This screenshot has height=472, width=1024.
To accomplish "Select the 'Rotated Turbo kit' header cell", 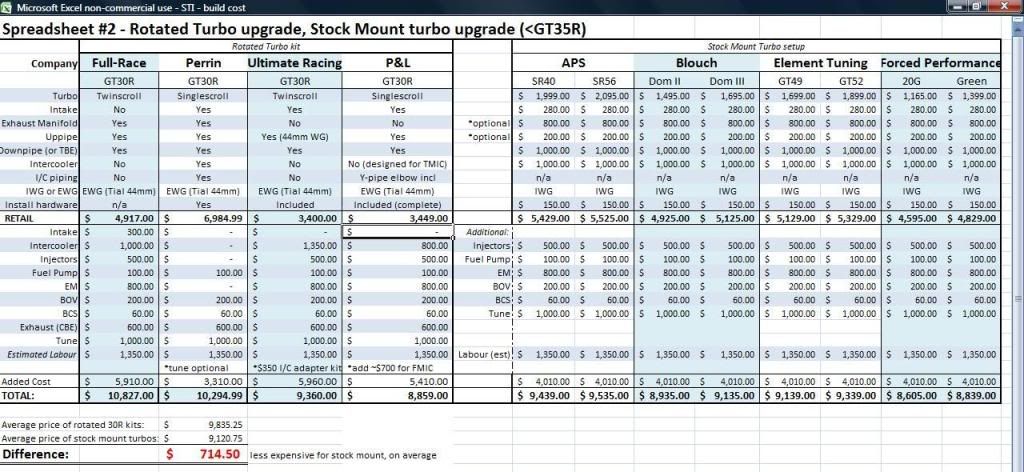I will 266,46.
